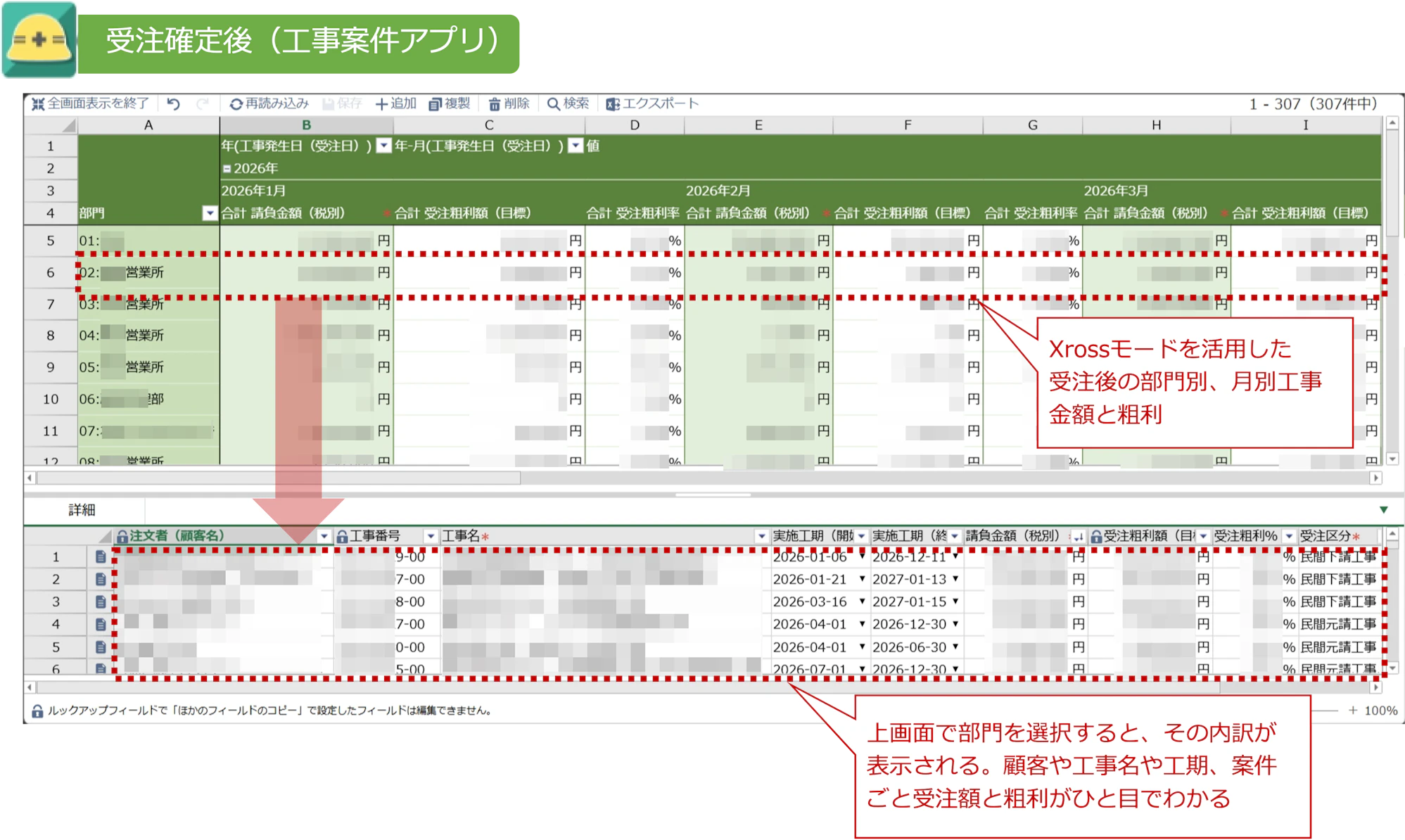
Task: Open the 年-月(工事発生日) filter dropdown
Action: (576, 146)
